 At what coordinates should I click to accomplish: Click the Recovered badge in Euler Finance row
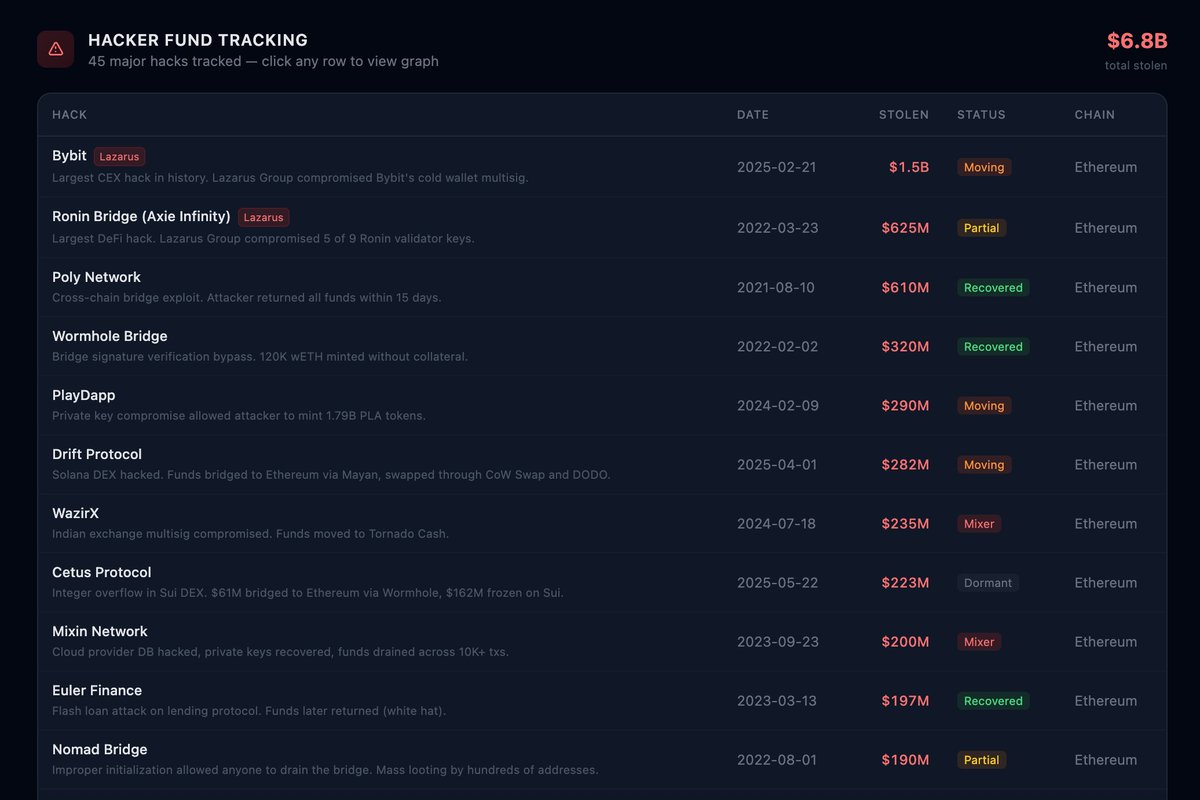click(x=993, y=700)
